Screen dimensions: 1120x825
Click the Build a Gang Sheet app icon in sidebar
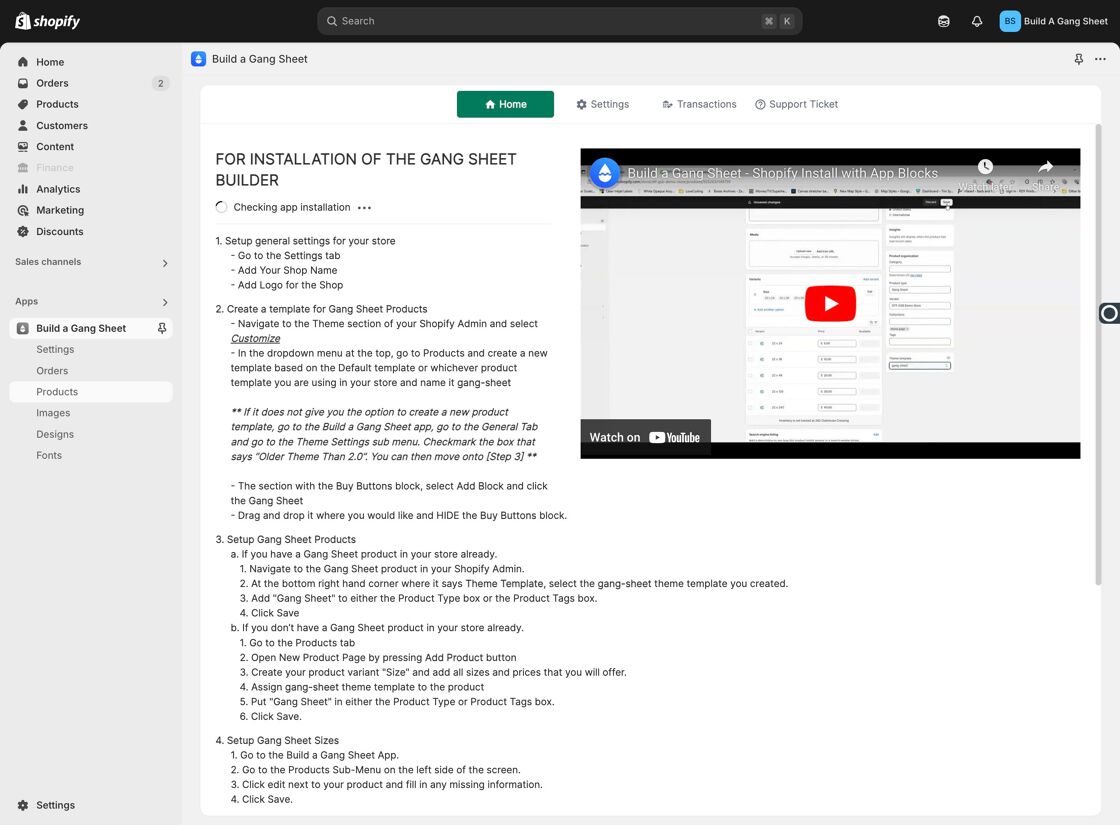tap(23, 329)
